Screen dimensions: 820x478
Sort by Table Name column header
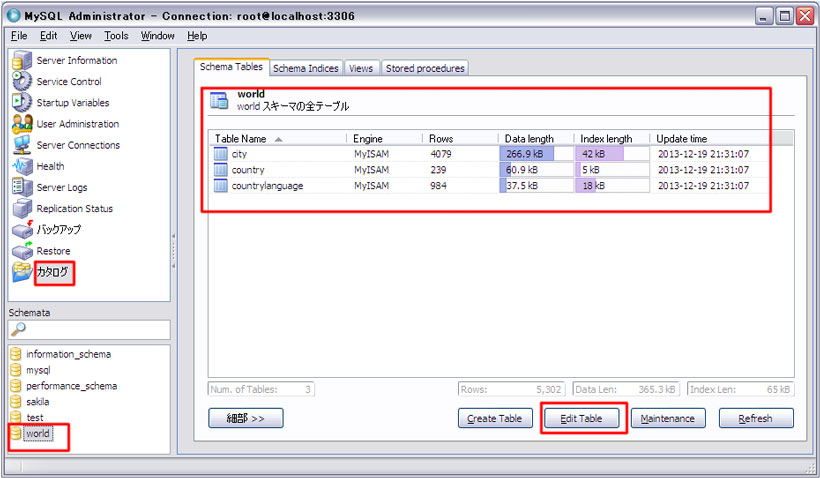[x=278, y=139]
